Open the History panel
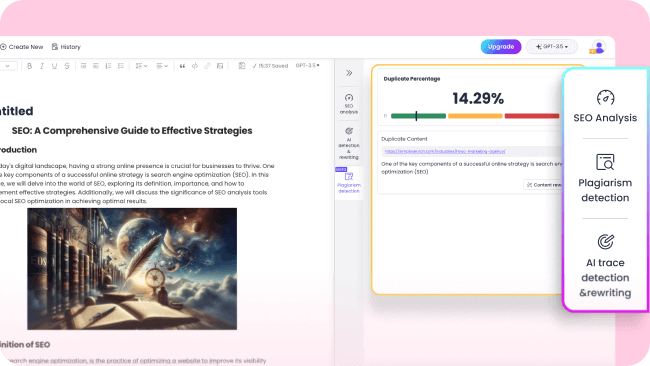This screenshot has height=366, width=650. coord(66,47)
